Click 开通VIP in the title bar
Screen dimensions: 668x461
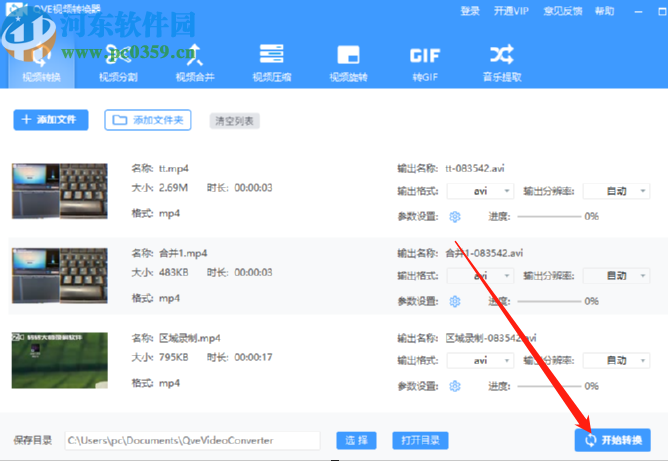(x=511, y=11)
